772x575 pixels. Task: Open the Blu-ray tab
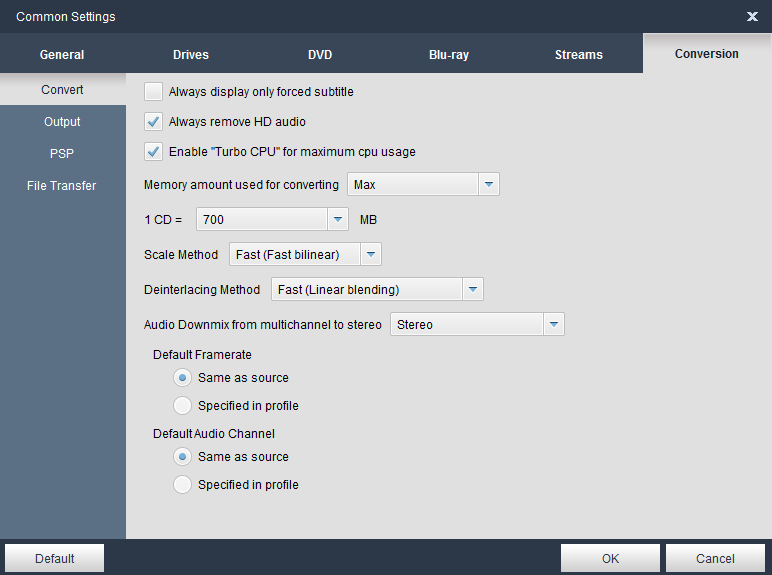pyautogui.click(x=449, y=54)
